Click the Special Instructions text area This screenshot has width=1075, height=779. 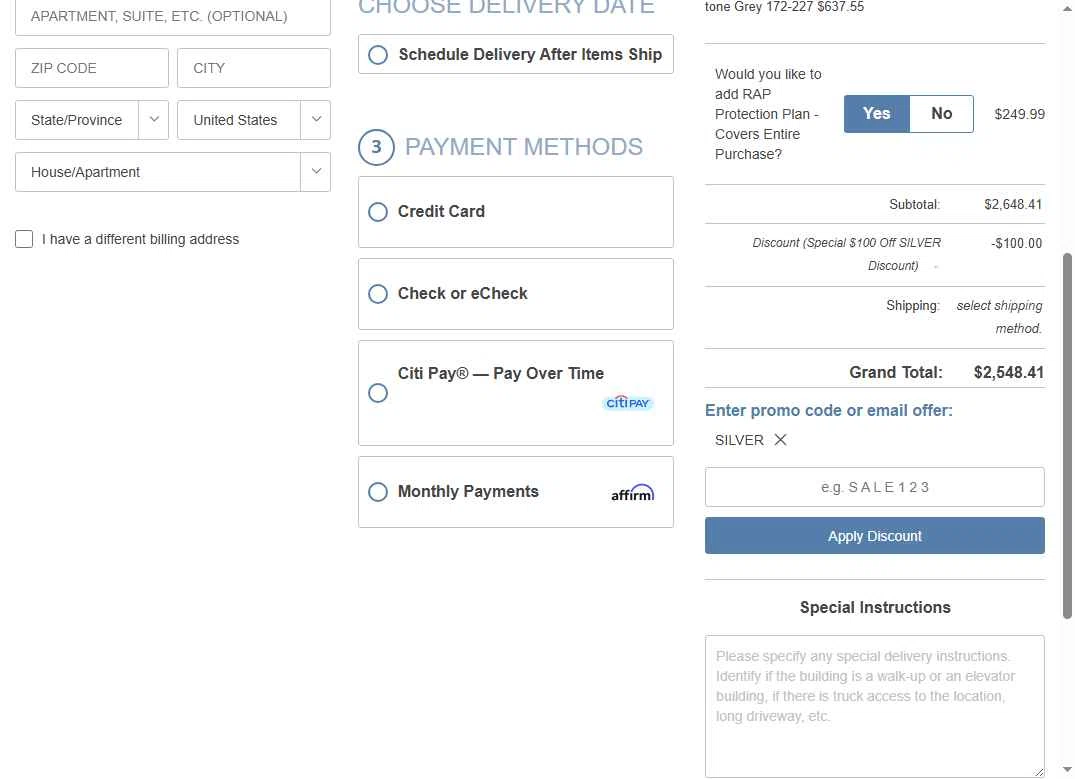875,706
